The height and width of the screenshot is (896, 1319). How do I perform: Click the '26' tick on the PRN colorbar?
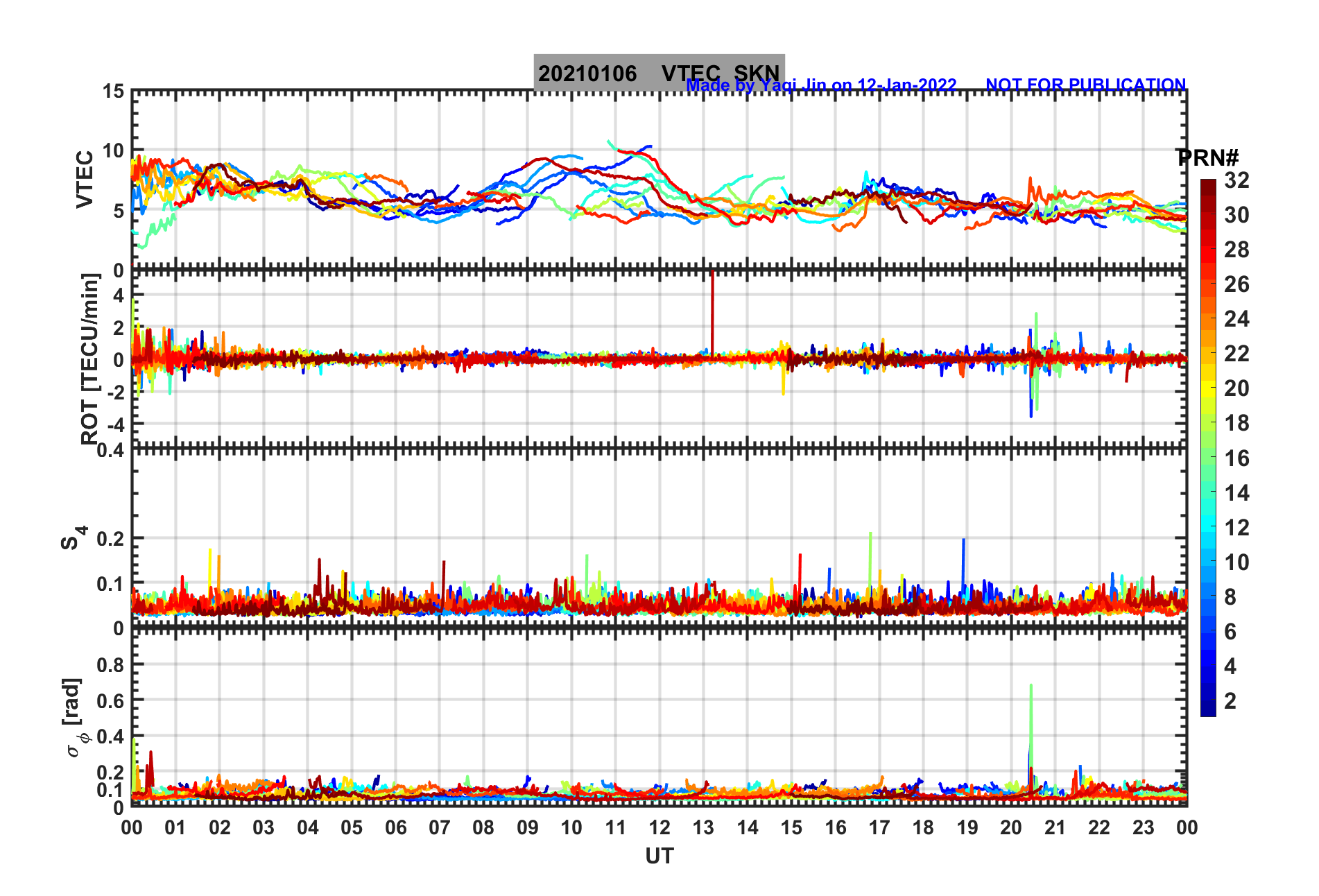[1236, 284]
